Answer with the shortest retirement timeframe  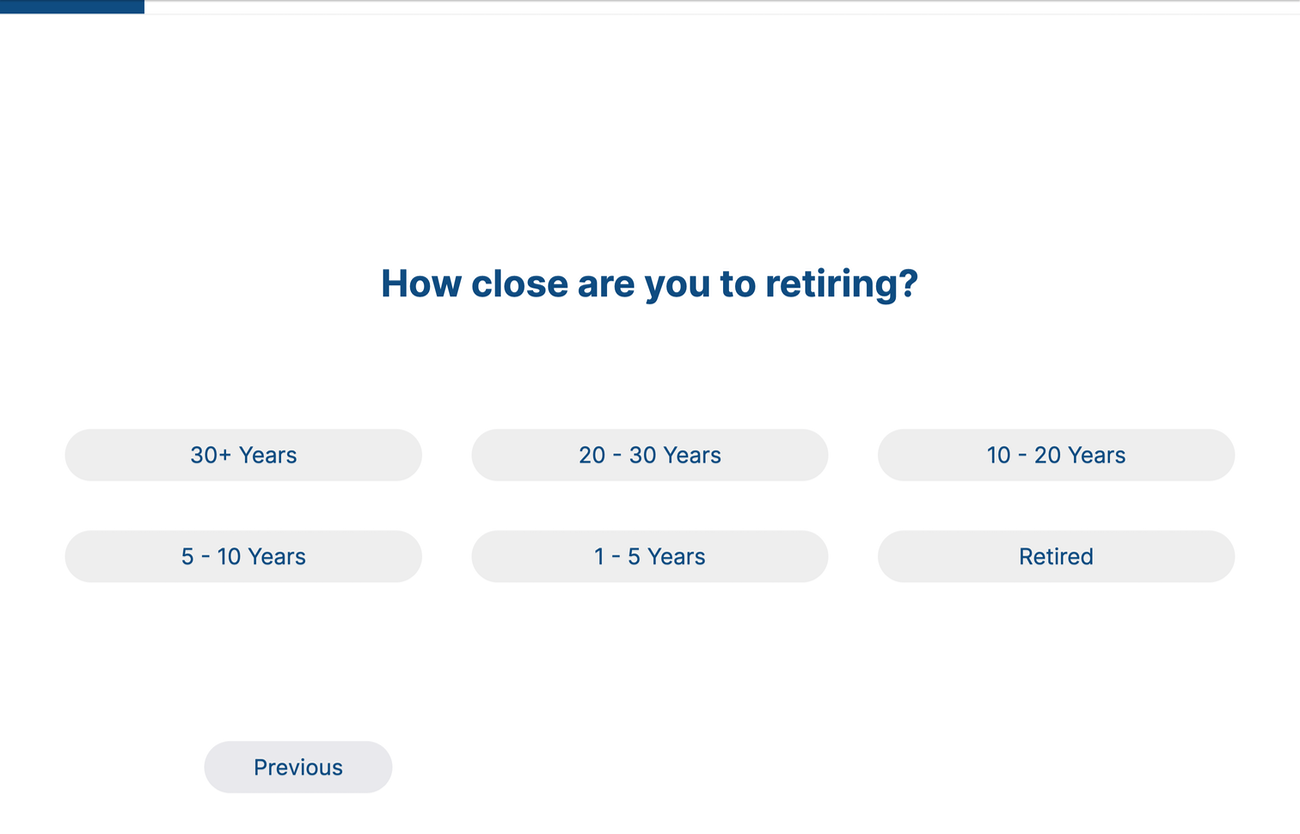point(650,557)
